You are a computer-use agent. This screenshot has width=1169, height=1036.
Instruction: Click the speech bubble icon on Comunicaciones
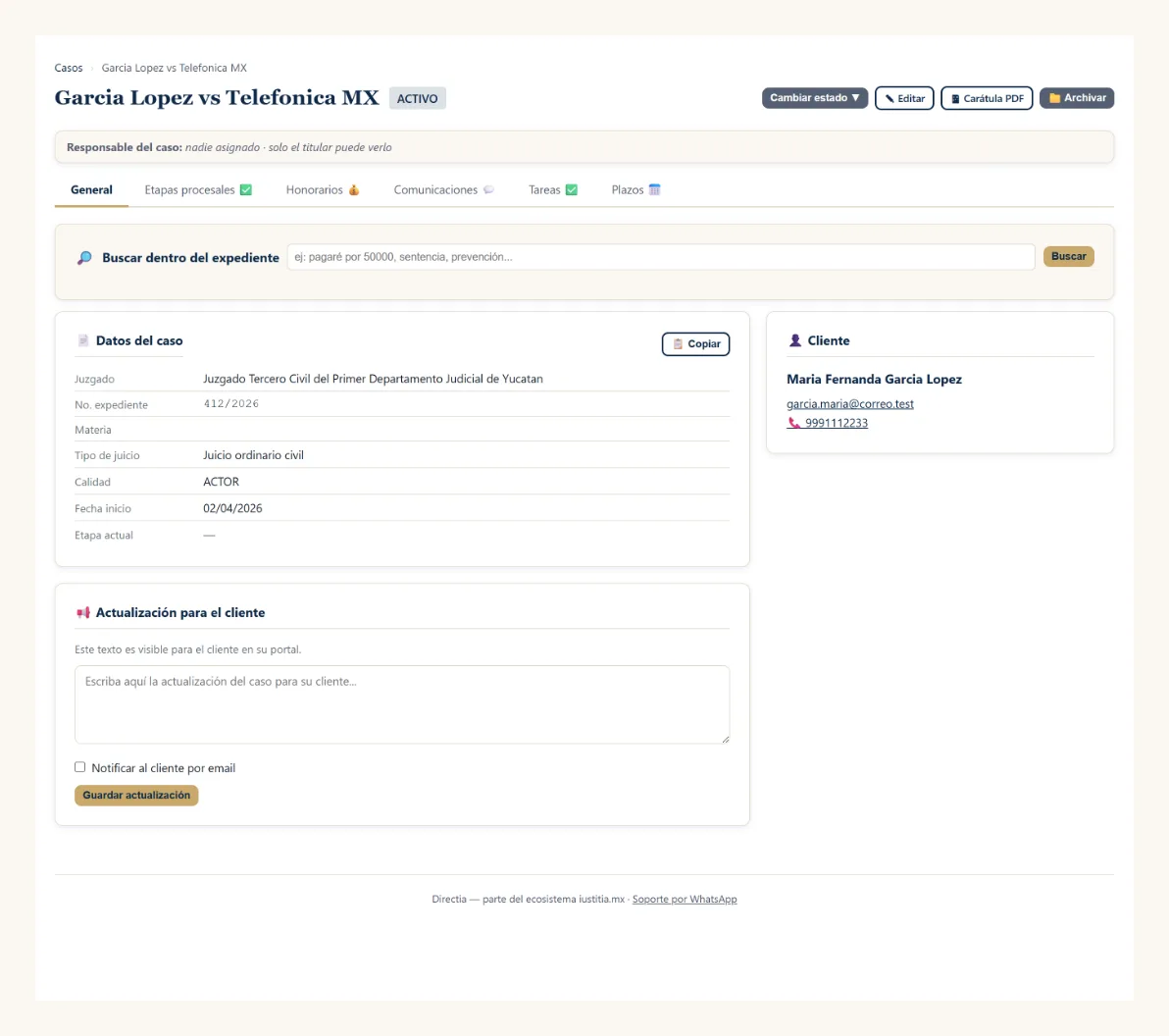(488, 189)
